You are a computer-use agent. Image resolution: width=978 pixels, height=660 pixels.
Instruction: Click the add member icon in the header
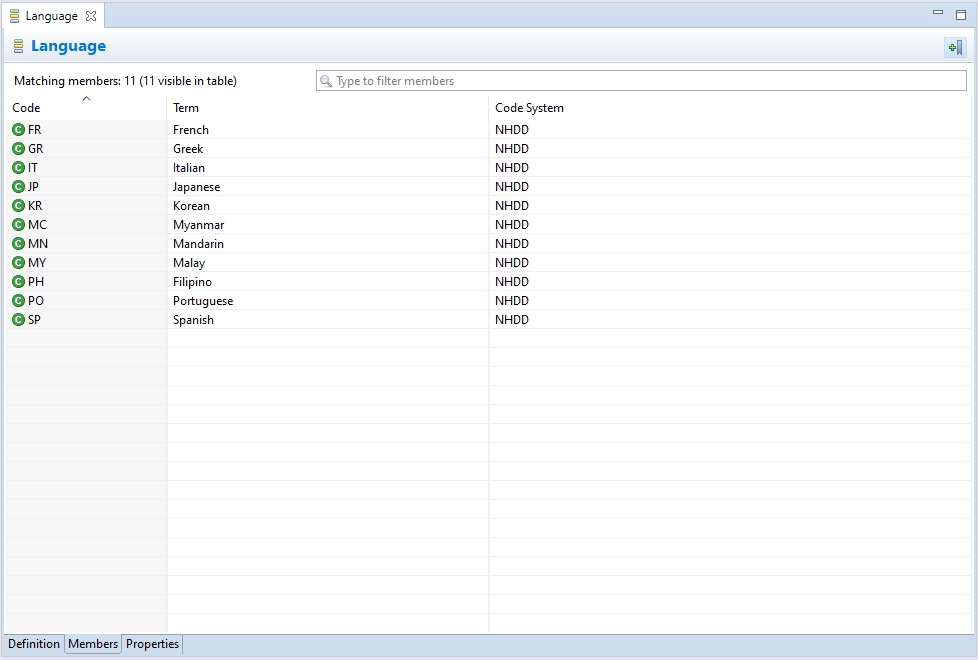tap(954, 47)
